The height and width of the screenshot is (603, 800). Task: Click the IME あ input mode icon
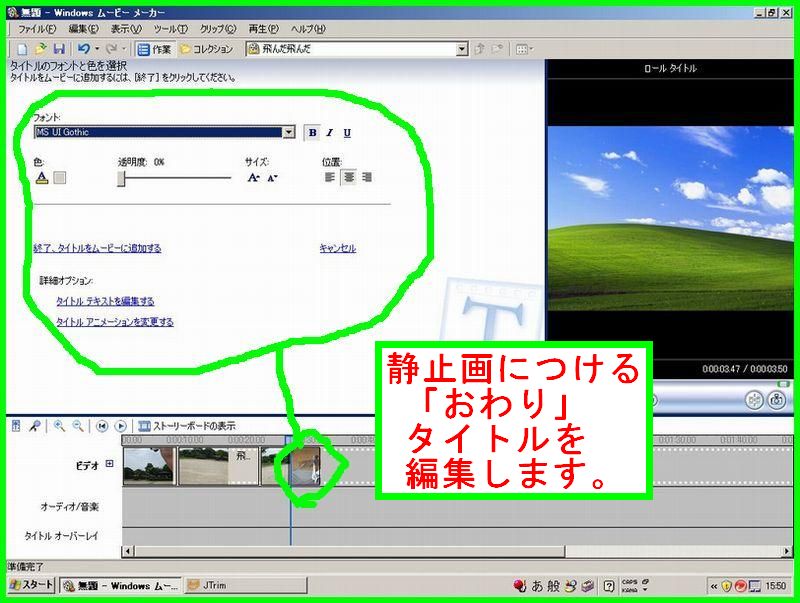pyautogui.click(x=537, y=586)
